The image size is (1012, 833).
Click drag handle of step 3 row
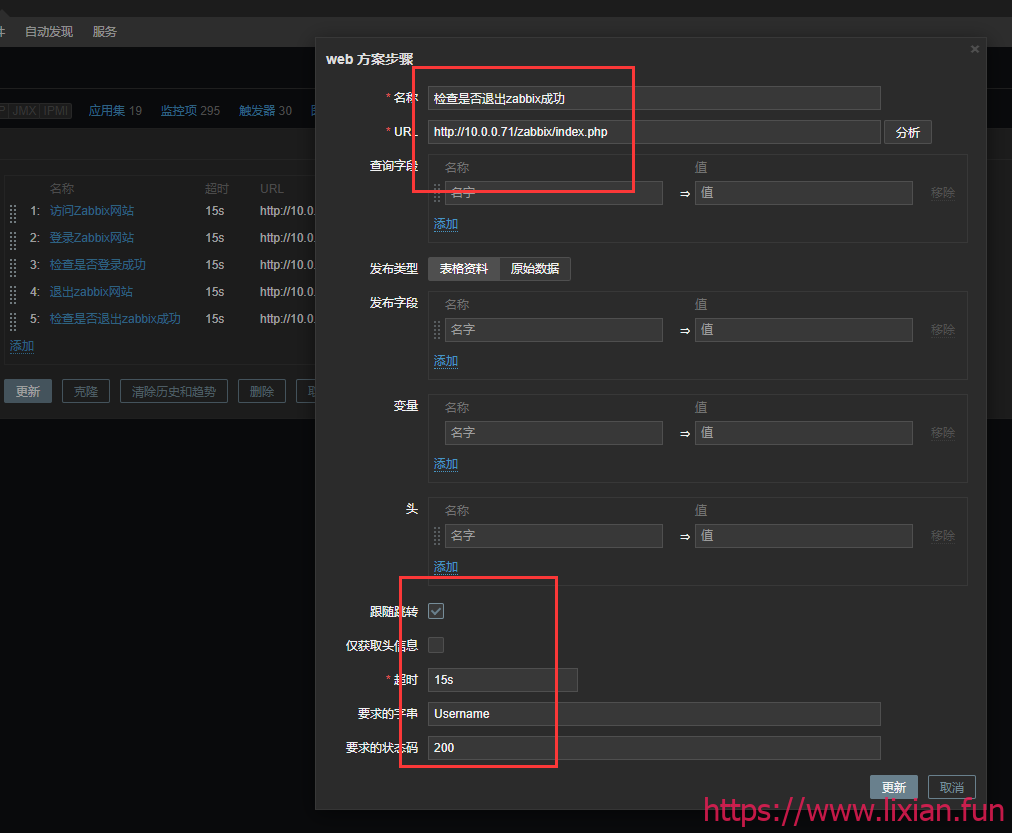click(13, 267)
